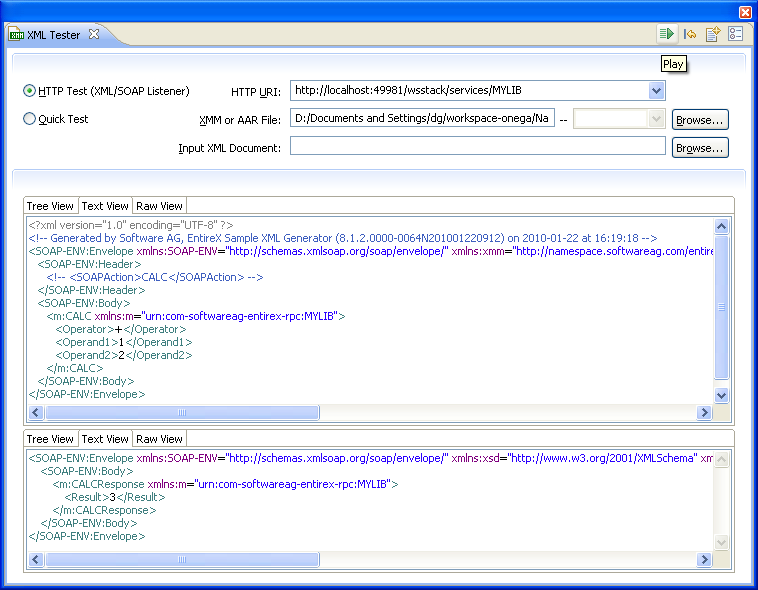Click the XML Tester tab file icon

[x=16, y=35]
